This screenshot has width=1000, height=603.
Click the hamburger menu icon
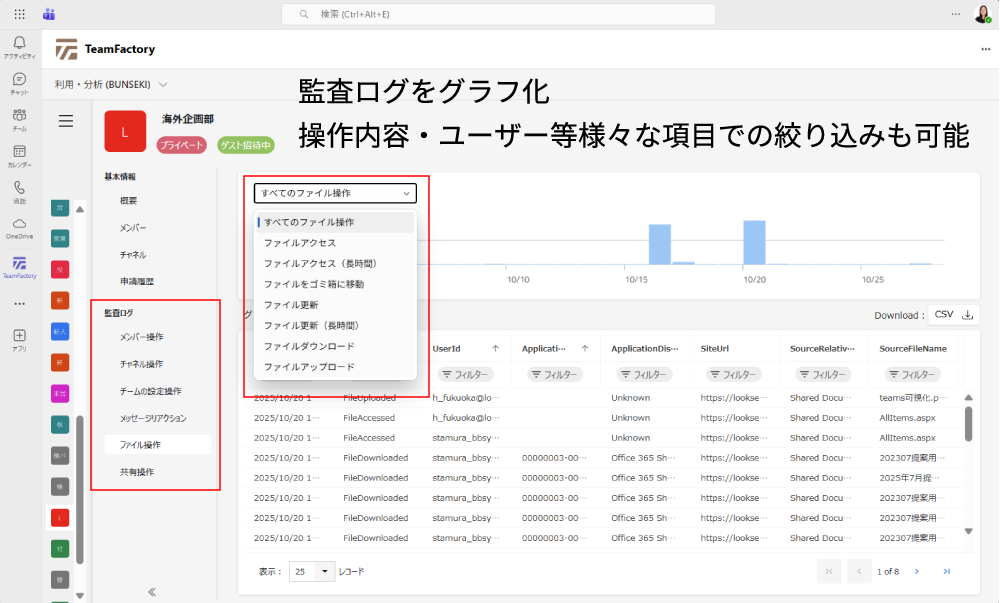click(66, 121)
